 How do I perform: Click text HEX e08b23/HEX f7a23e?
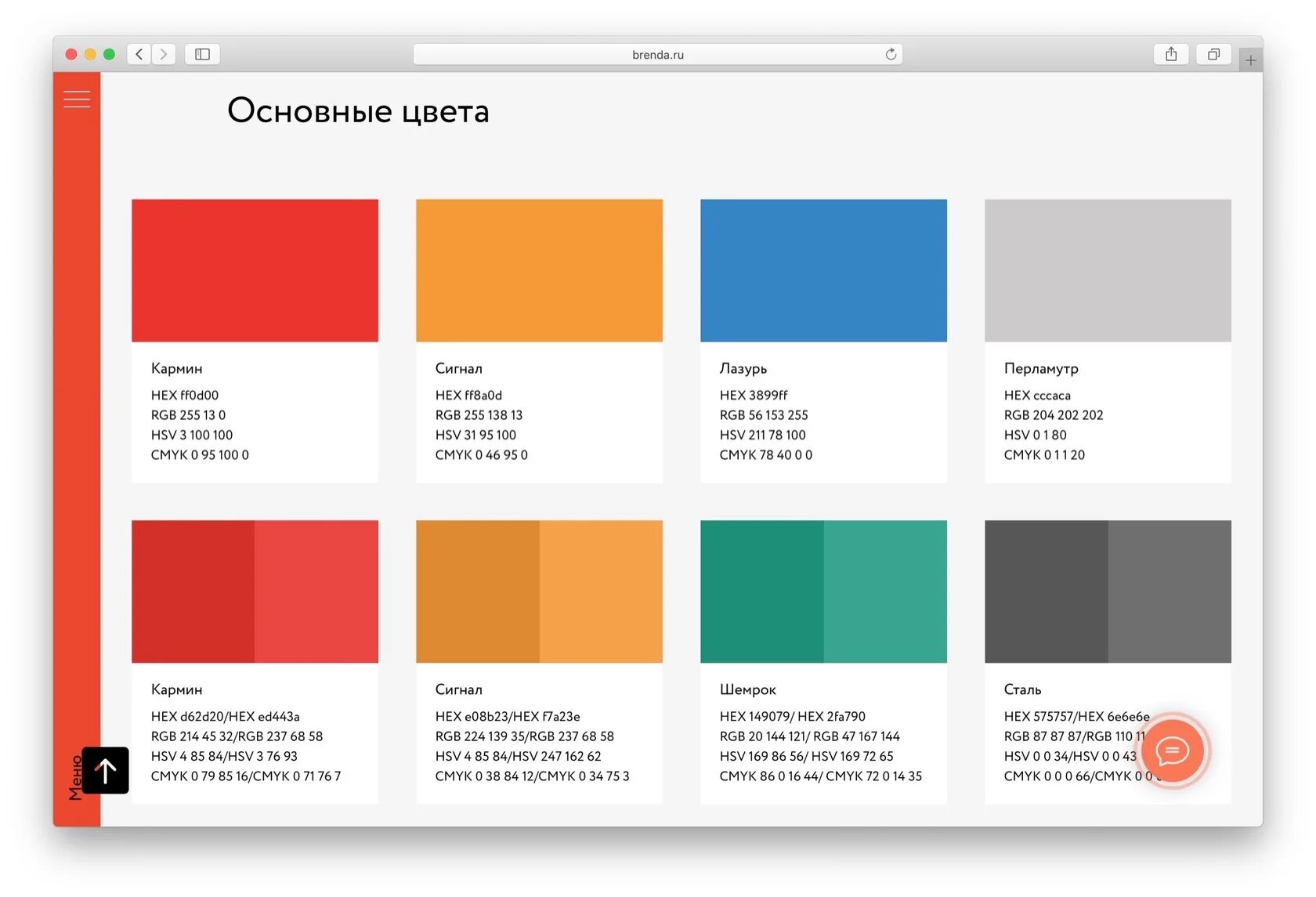pos(508,717)
